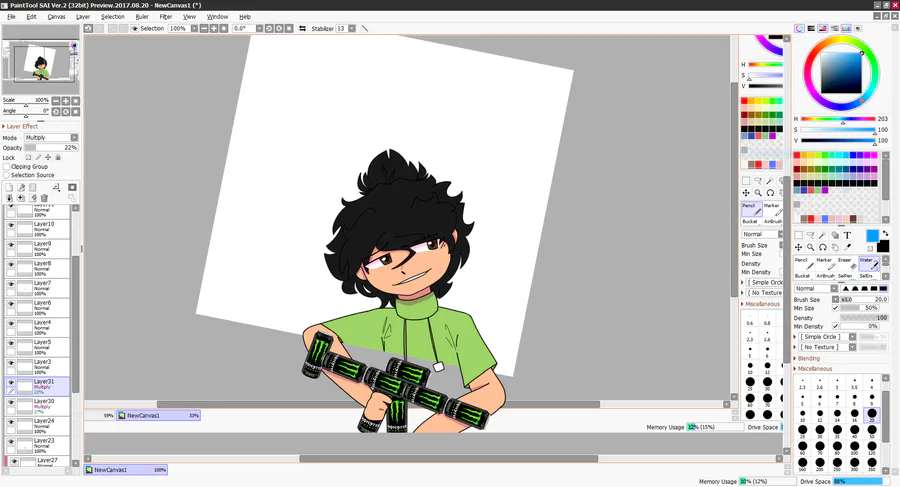Select the Lasso tool in right panel

810,235
